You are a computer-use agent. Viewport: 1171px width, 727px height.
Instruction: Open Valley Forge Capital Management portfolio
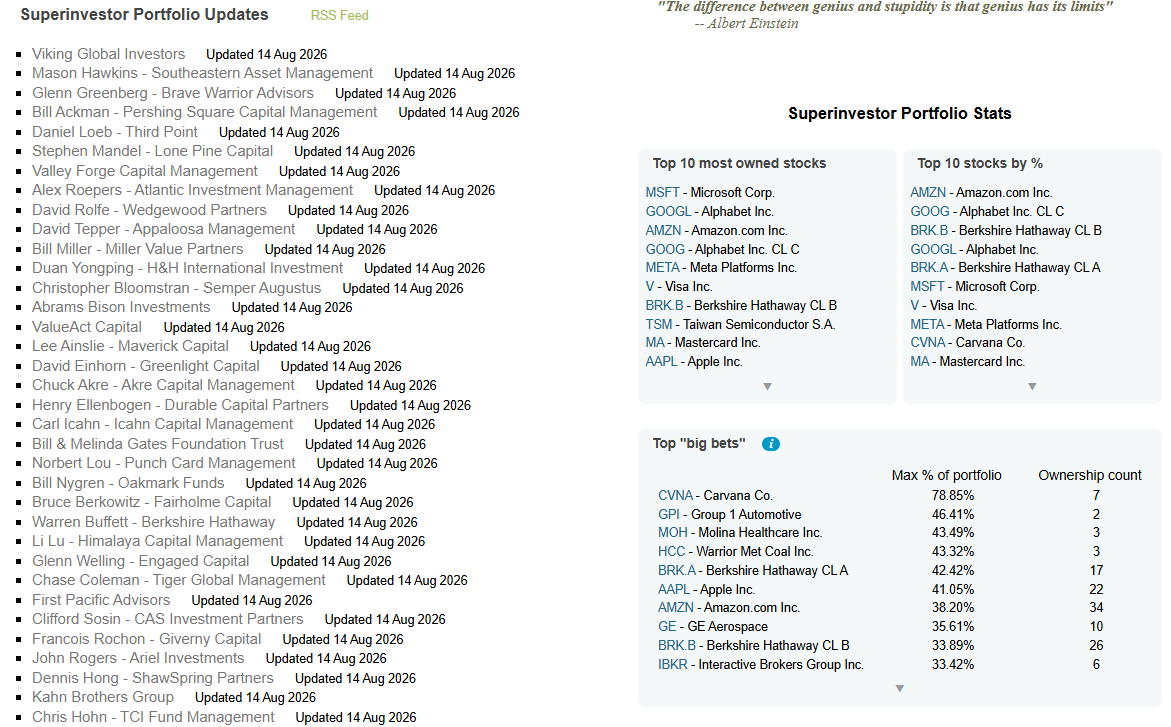coord(145,171)
